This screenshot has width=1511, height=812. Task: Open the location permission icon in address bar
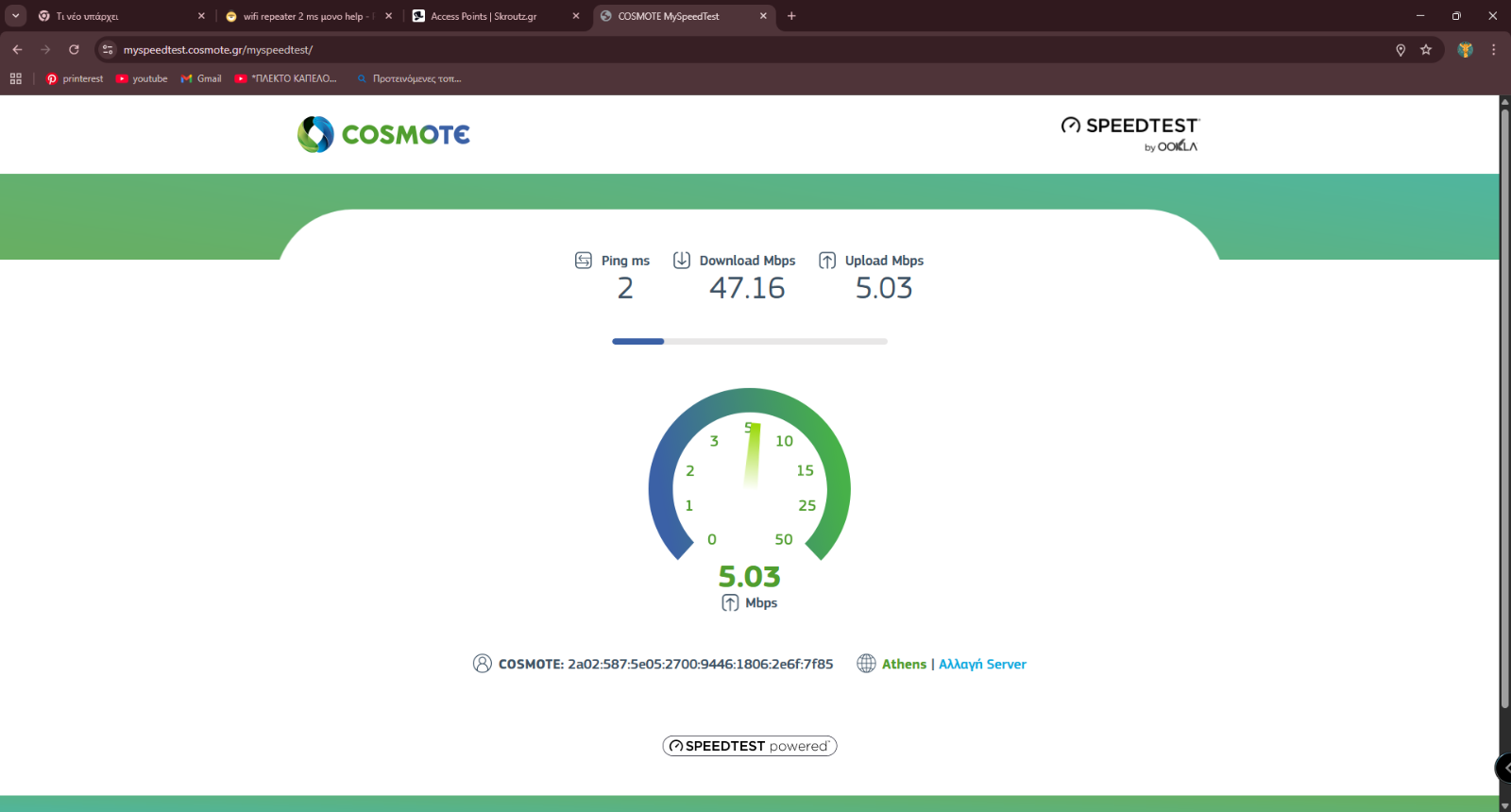1401,50
